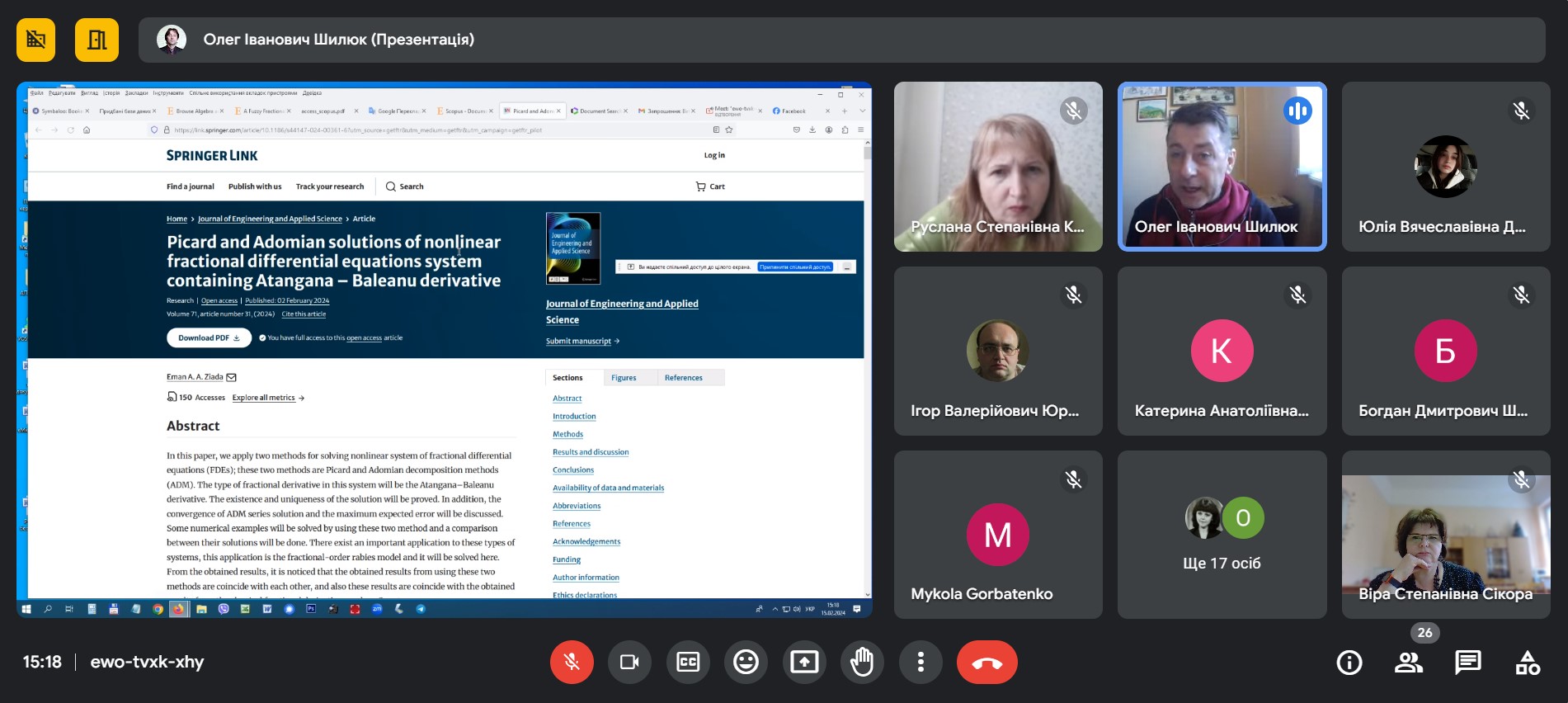The height and width of the screenshot is (703, 1568).
Task: Open meeting details info icon
Action: pos(1349,662)
